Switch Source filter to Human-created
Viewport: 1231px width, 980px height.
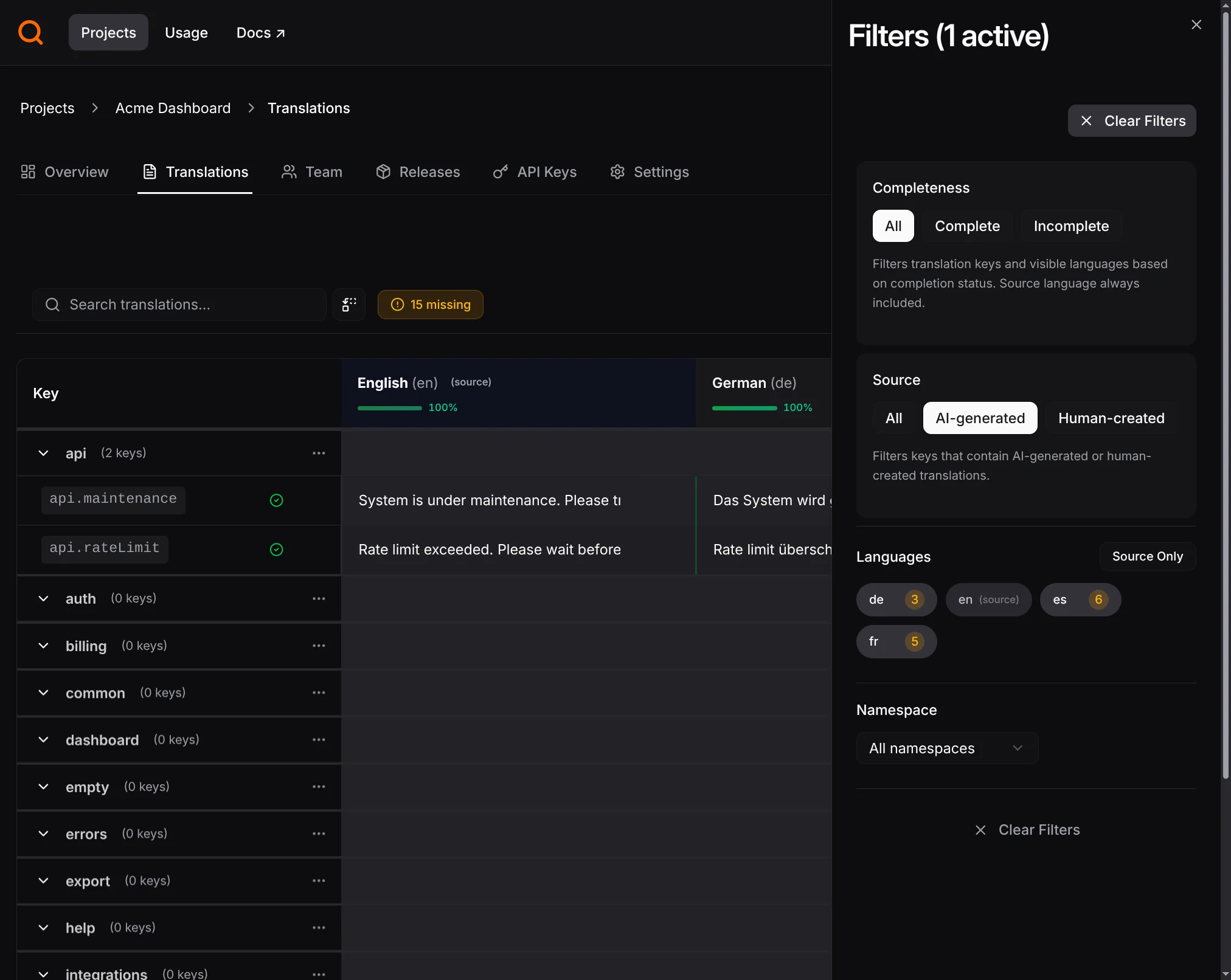coord(1110,418)
